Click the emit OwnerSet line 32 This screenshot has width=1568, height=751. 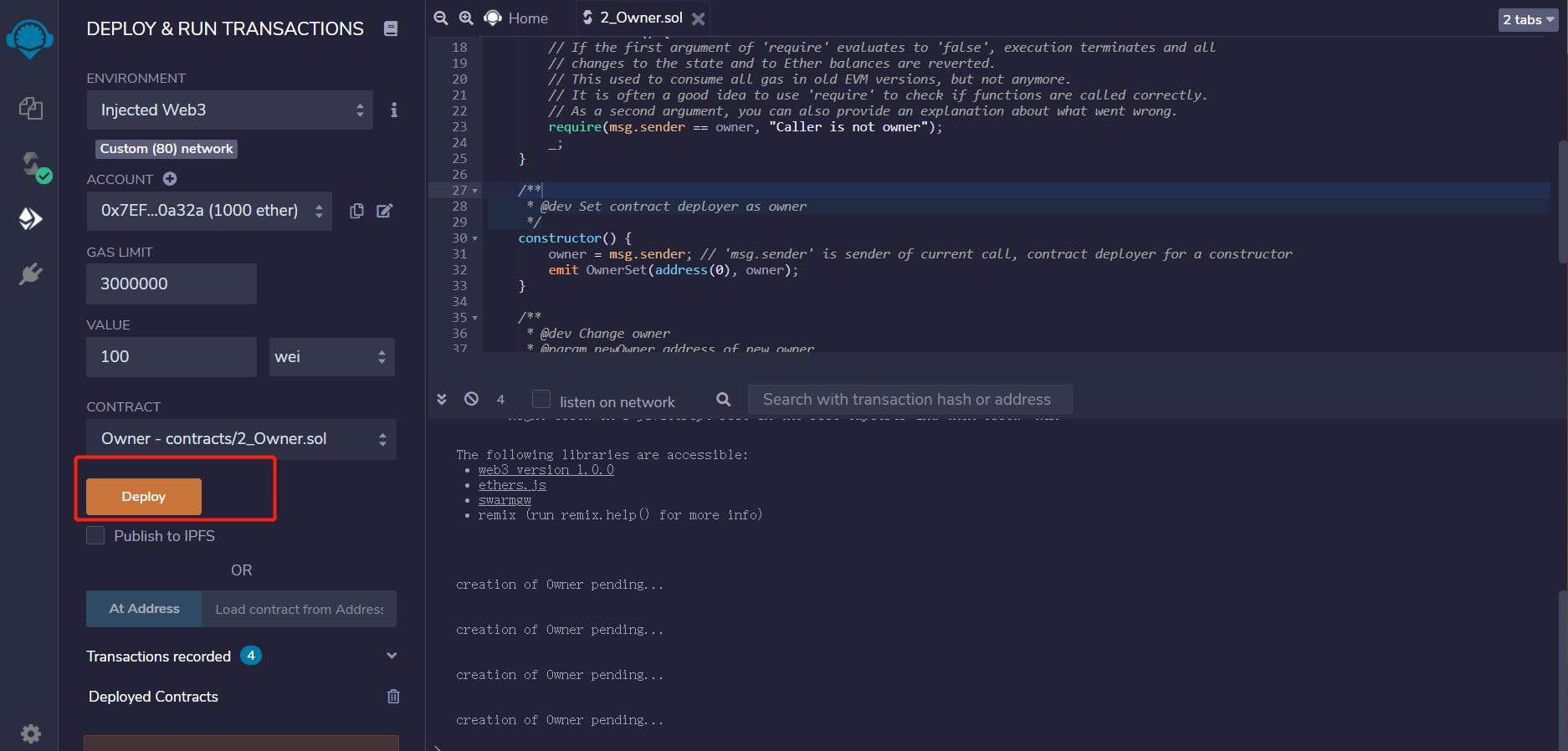click(x=673, y=270)
